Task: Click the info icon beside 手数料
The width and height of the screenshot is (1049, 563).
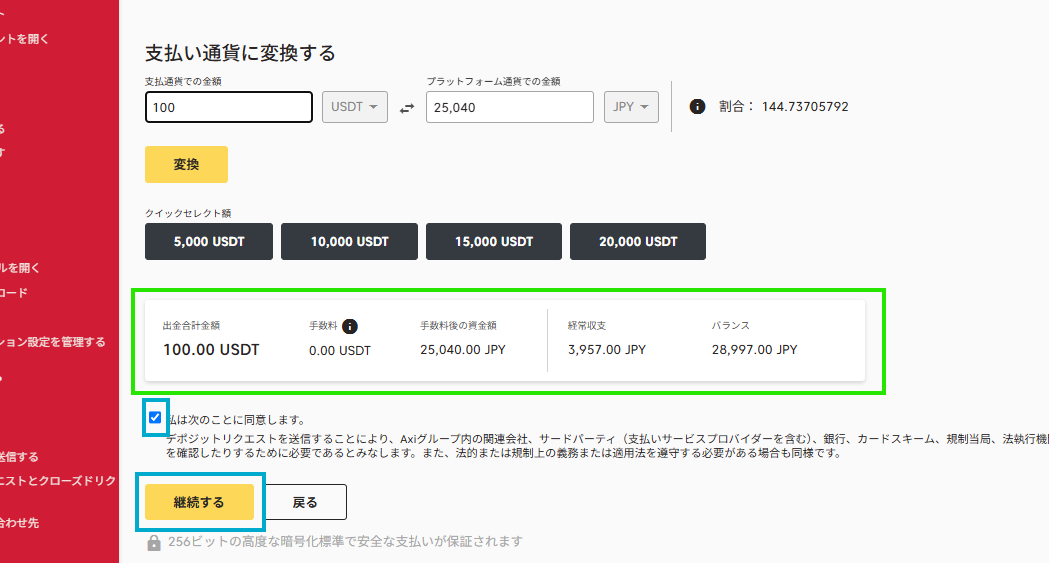Action: pyautogui.click(x=350, y=326)
